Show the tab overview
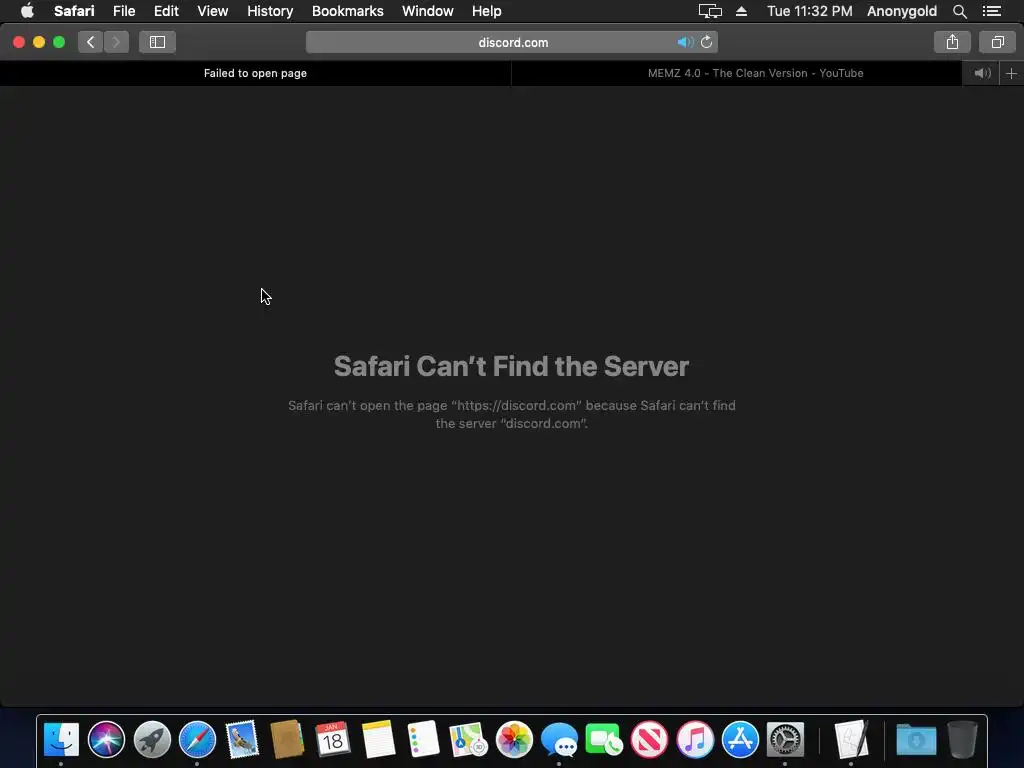Viewport: 1024px width, 768px height. (x=997, y=42)
